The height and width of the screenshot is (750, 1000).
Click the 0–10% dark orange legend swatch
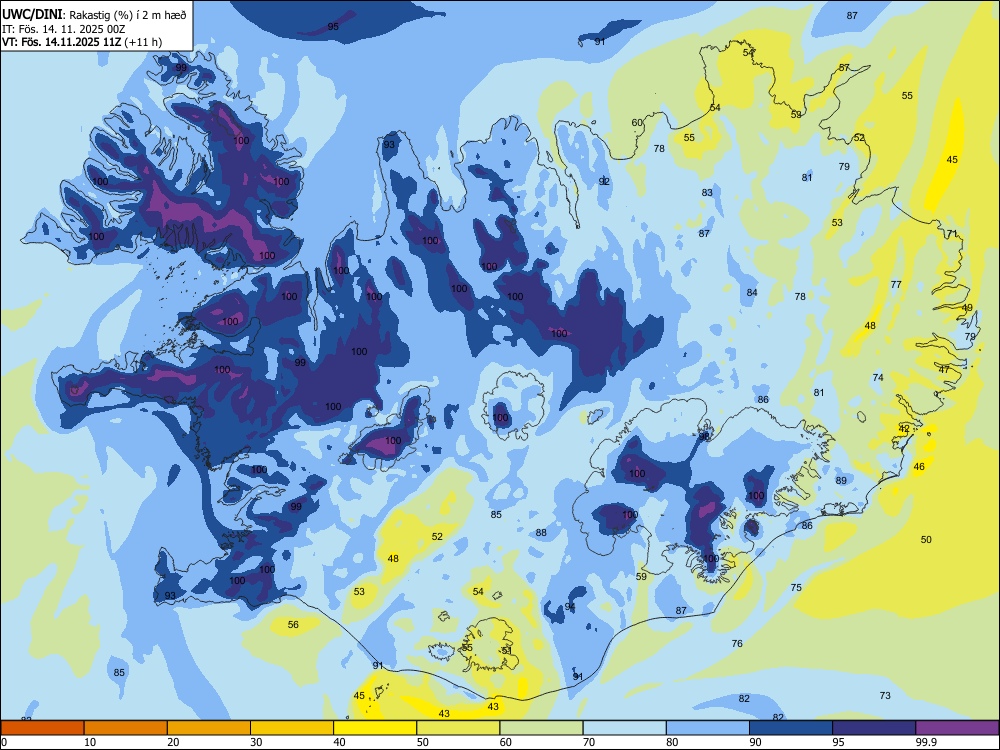42,728
